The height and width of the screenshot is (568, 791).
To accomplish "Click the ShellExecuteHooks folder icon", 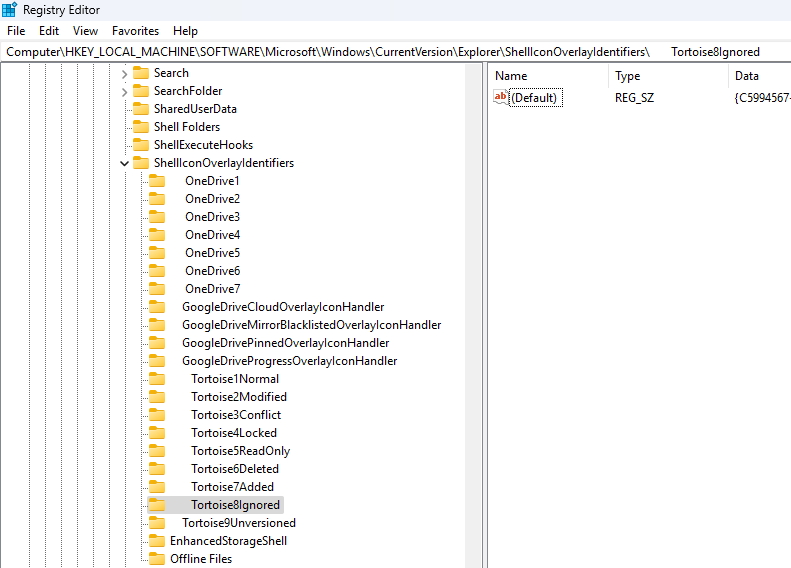I will click(x=141, y=145).
